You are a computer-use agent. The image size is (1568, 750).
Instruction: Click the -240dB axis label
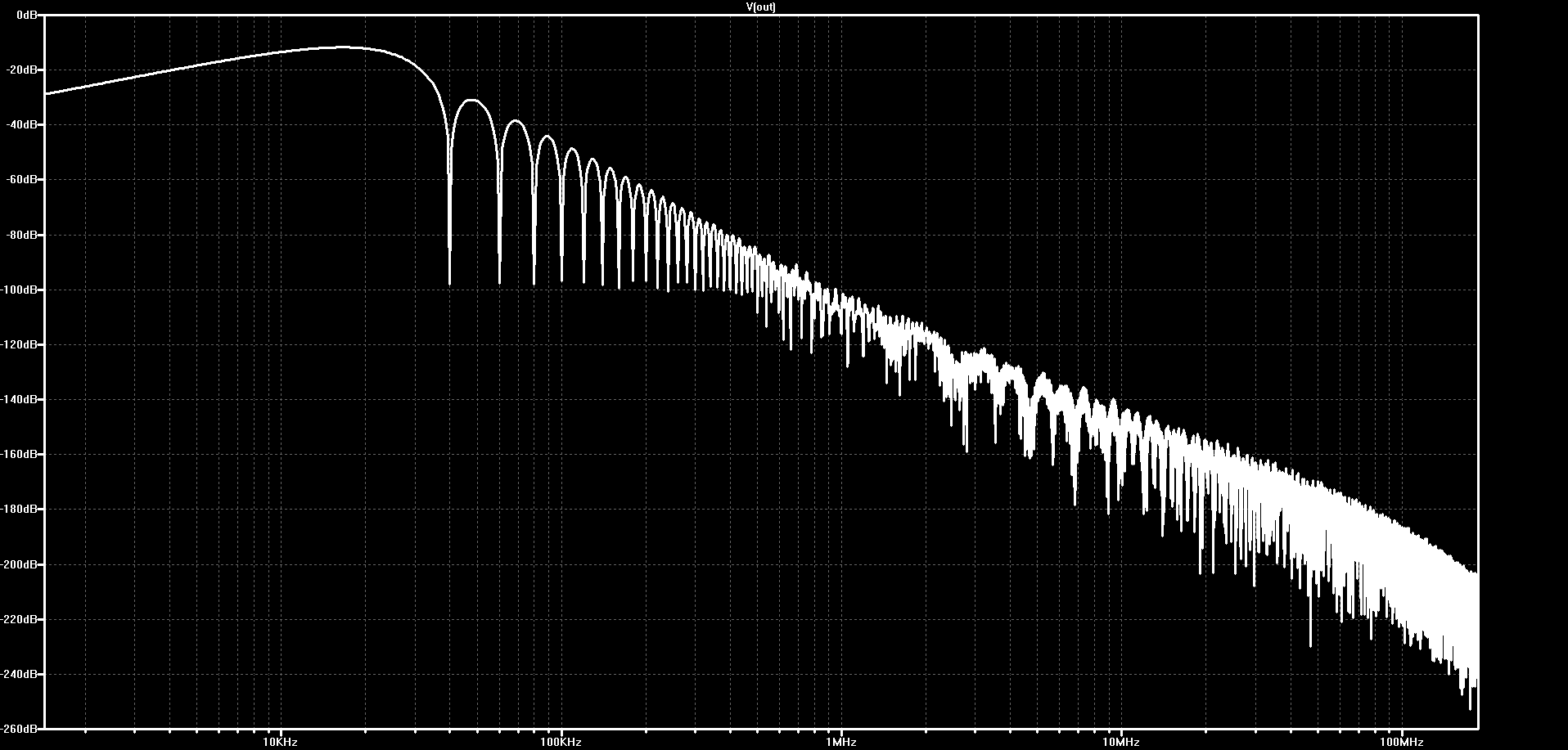tap(20, 674)
